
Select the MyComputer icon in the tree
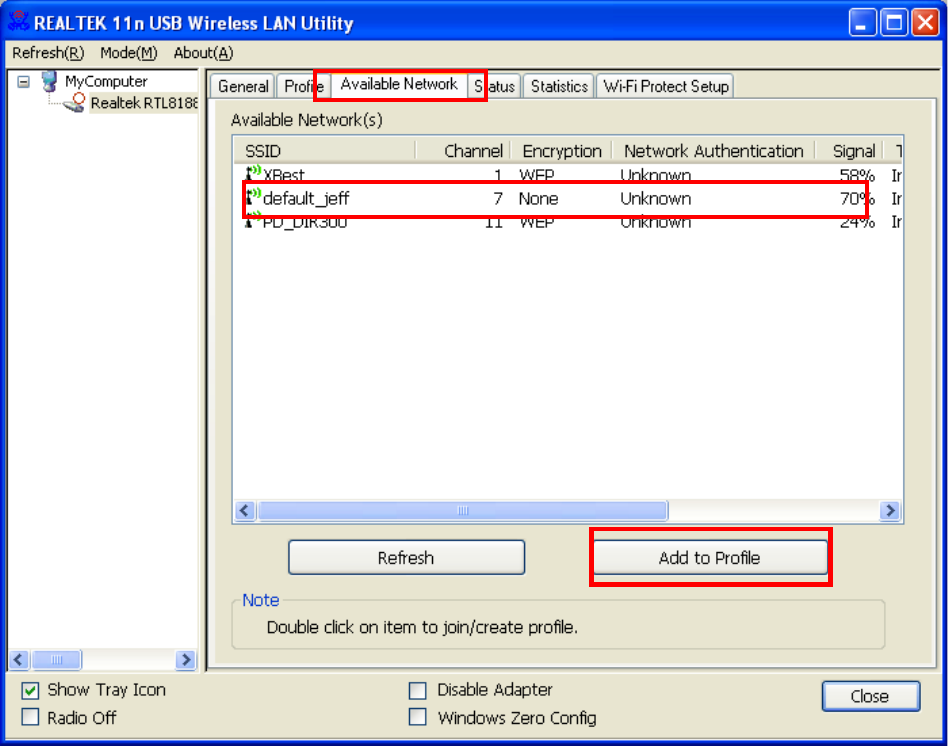[x=50, y=81]
